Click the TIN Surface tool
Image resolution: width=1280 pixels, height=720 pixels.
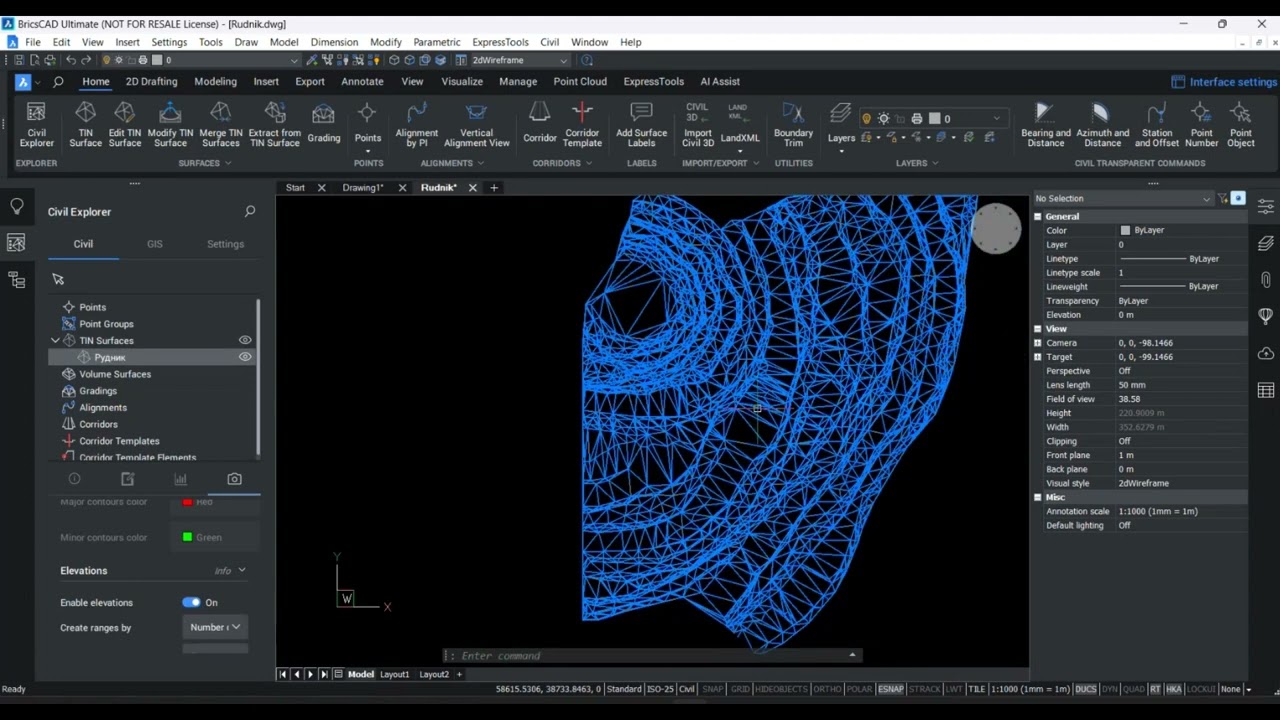point(85,124)
